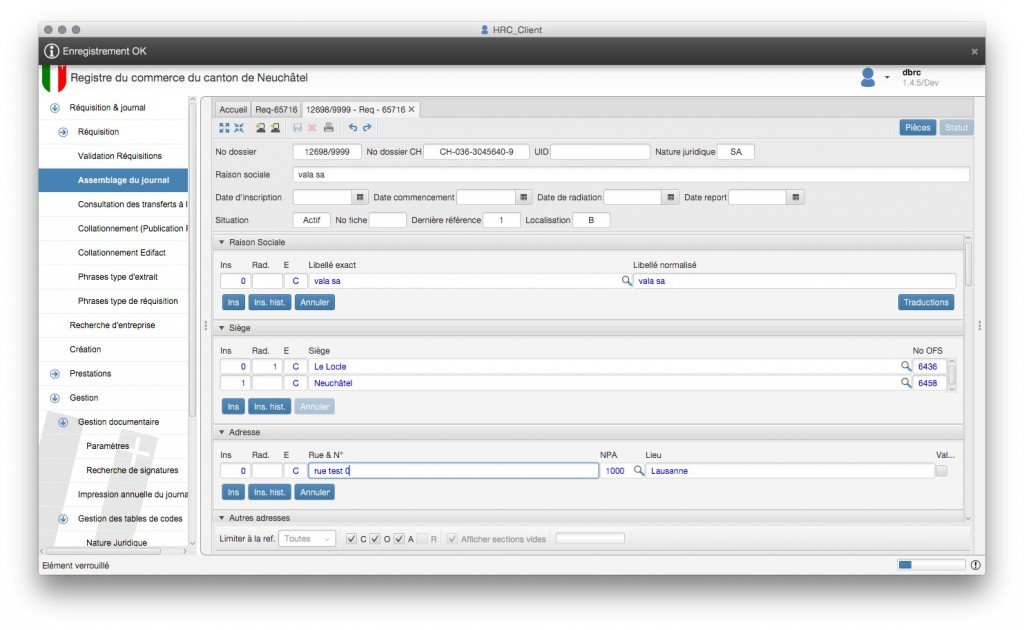Screen dimensions: 1024x630
Task: Click the sidebar vertical scrollbar
Action: coord(192,261)
